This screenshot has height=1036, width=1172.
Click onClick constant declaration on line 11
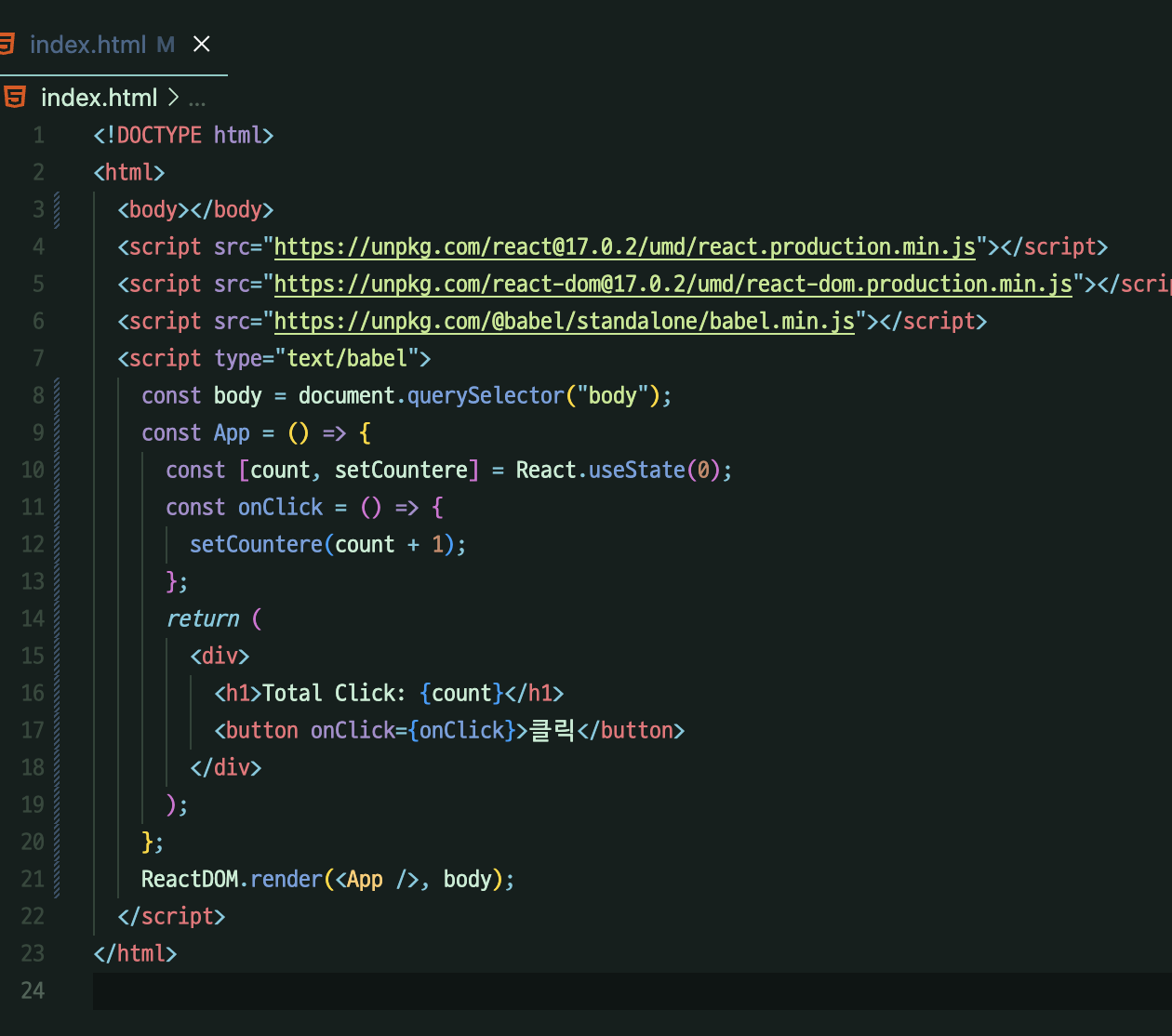[280, 508]
